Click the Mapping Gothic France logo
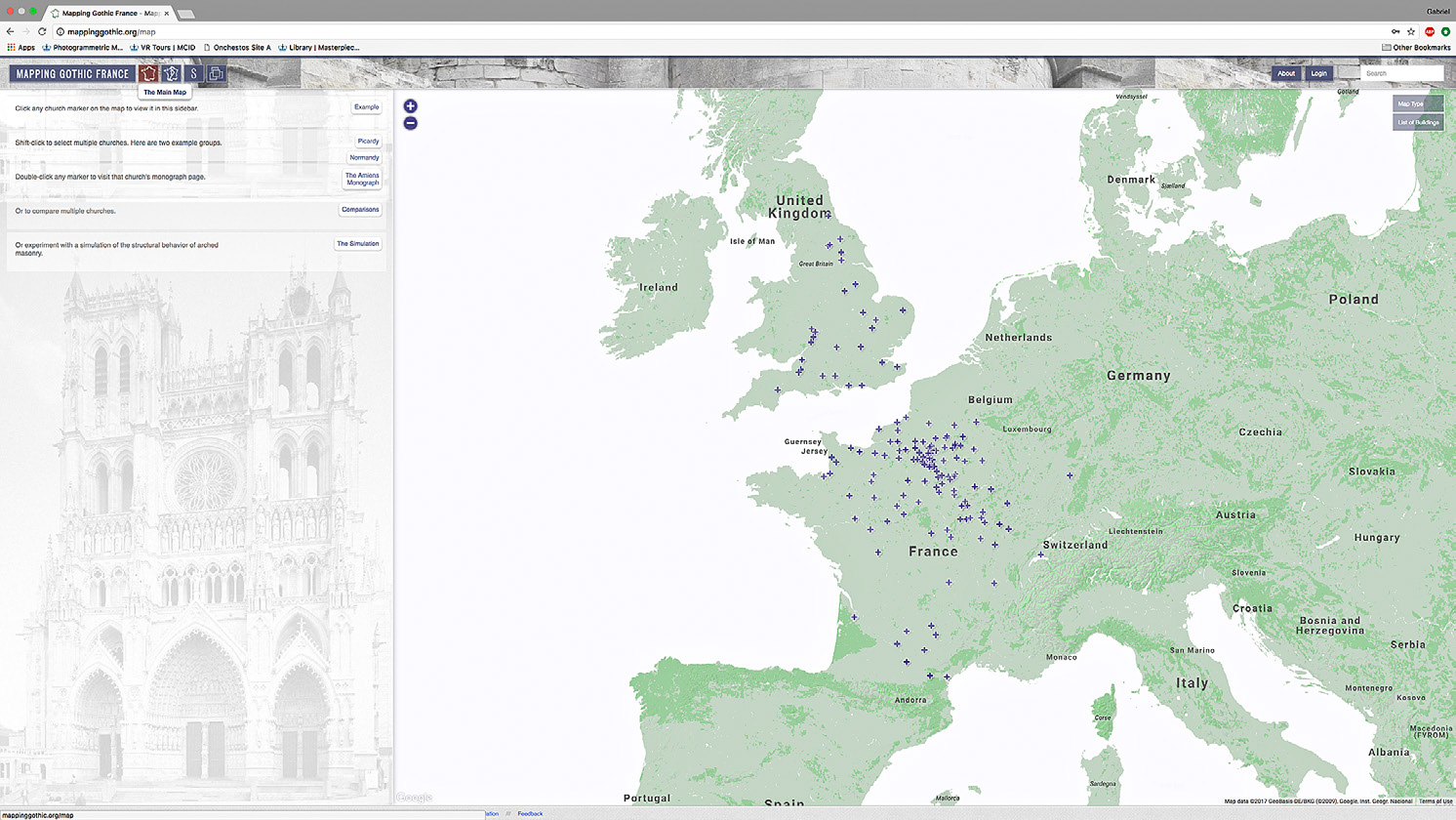 point(72,73)
